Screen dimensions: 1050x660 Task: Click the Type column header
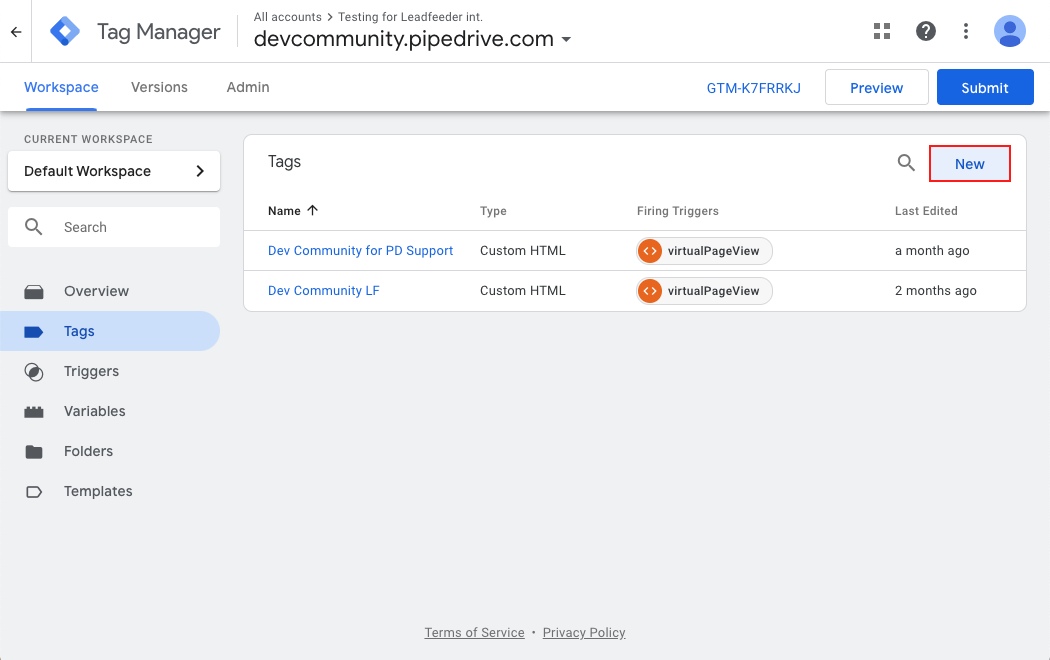[493, 211]
